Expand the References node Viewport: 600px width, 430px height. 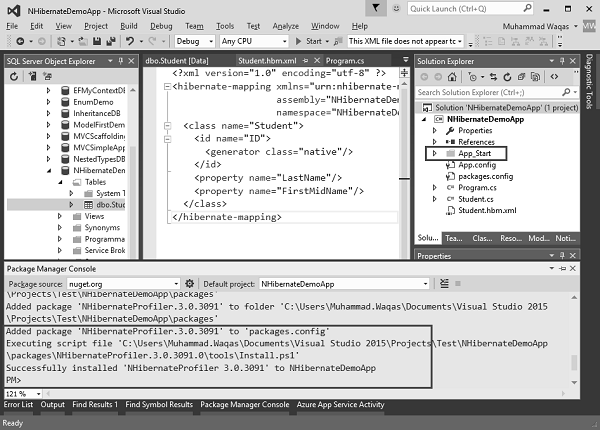pyautogui.click(x=434, y=142)
